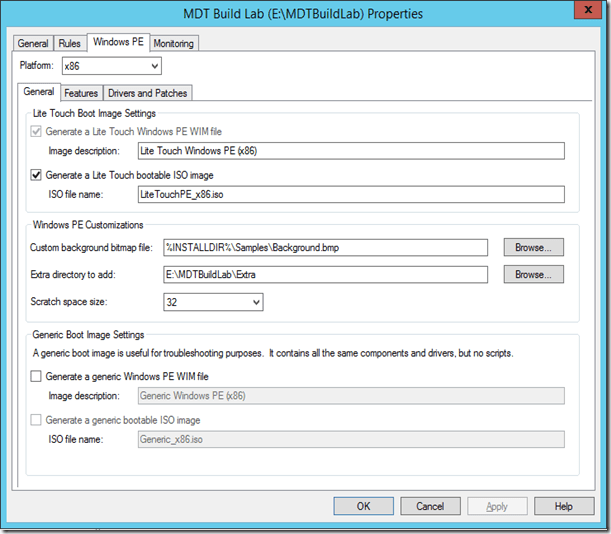Switch to Drivers and Patches sub-tab
The width and height of the screenshot is (611, 534).
coord(147,93)
